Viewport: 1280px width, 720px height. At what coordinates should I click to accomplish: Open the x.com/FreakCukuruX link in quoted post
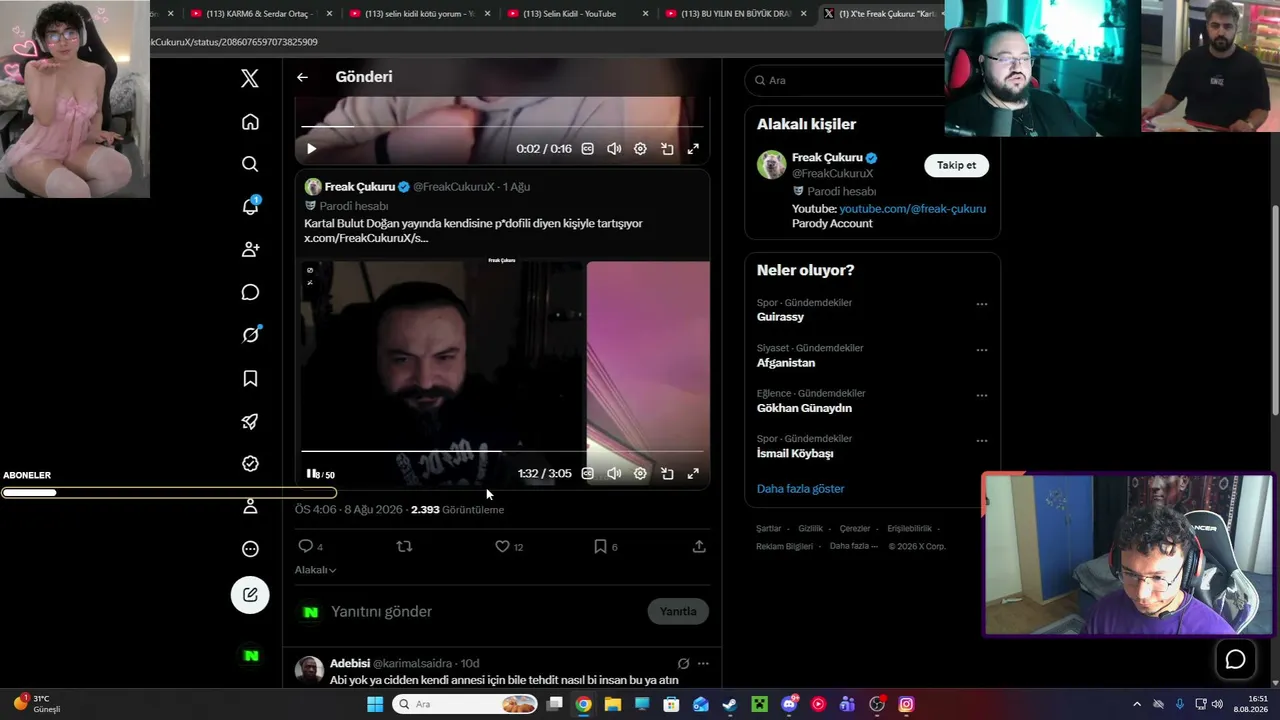366,238
